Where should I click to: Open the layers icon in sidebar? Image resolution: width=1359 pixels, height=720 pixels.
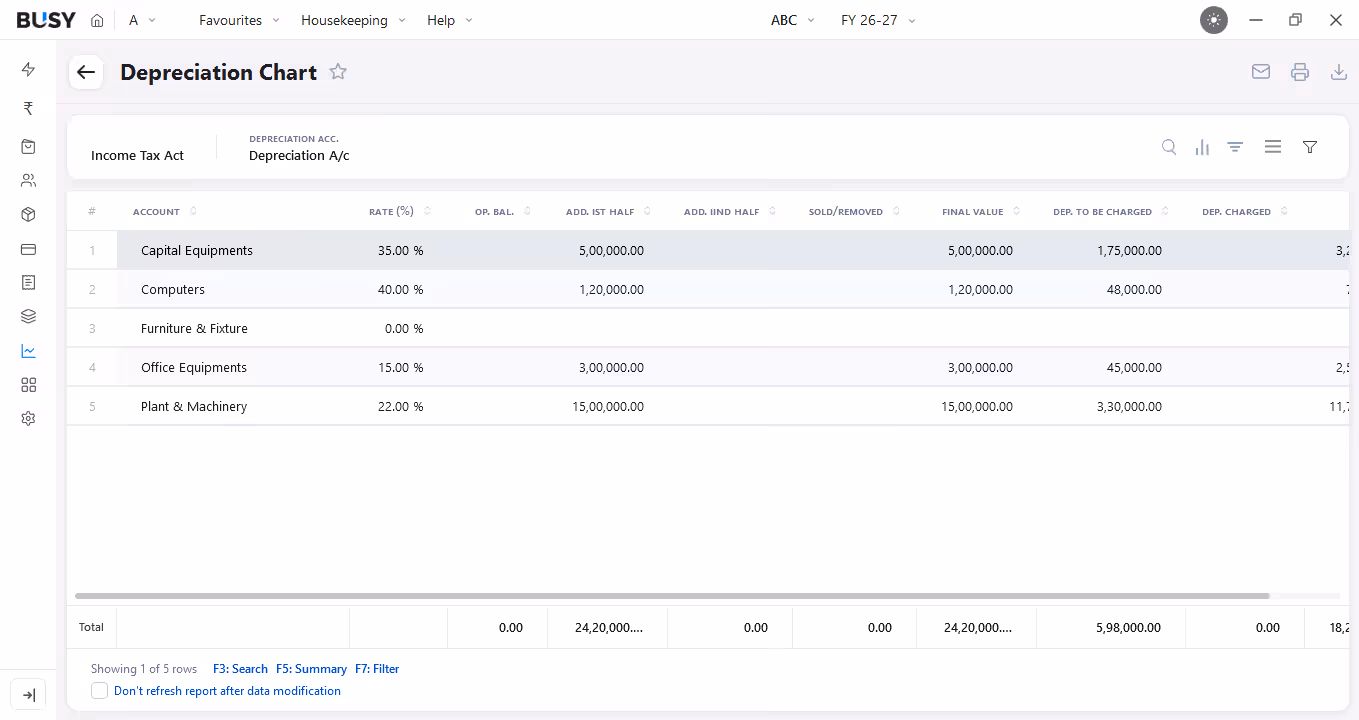(x=28, y=317)
